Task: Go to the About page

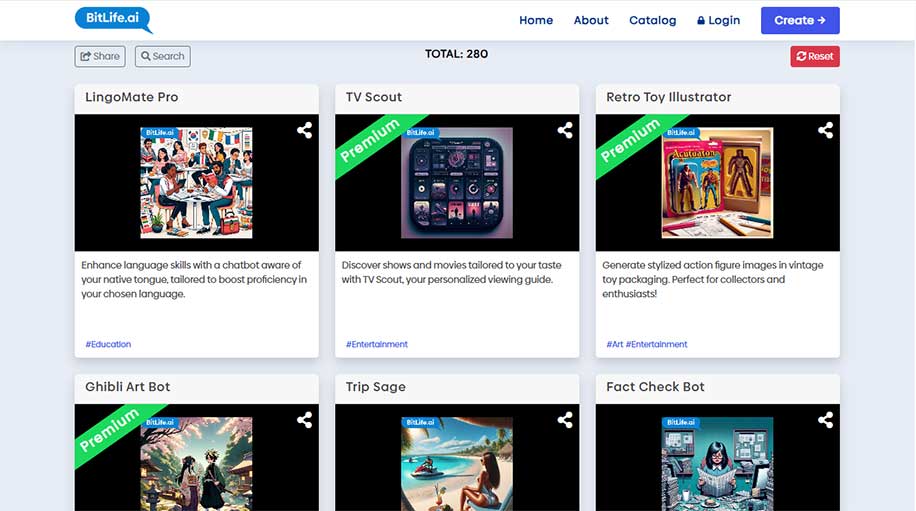Action: coord(591,20)
